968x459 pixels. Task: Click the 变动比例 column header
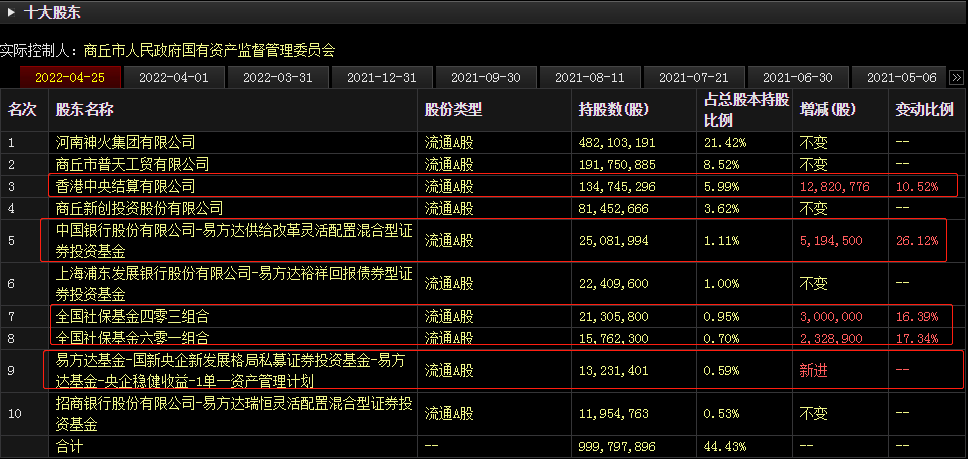(x=925, y=110)
